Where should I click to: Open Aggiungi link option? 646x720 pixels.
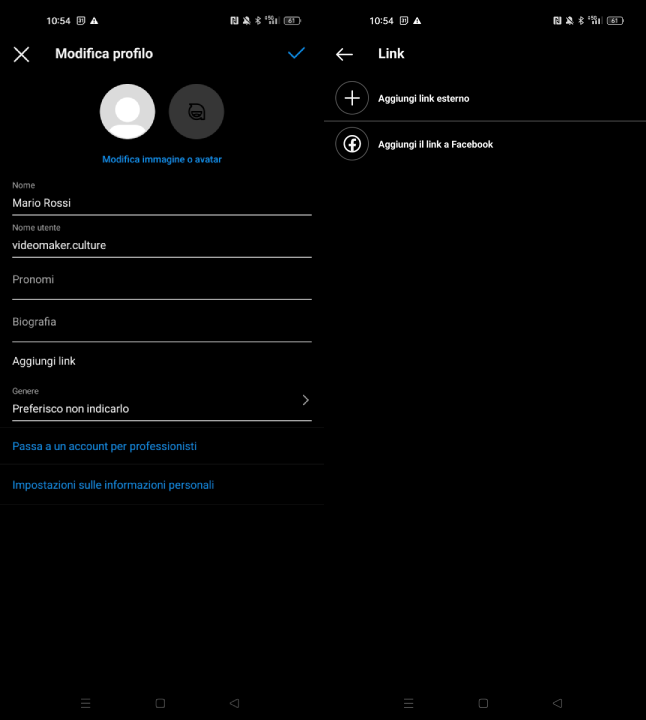44,361
